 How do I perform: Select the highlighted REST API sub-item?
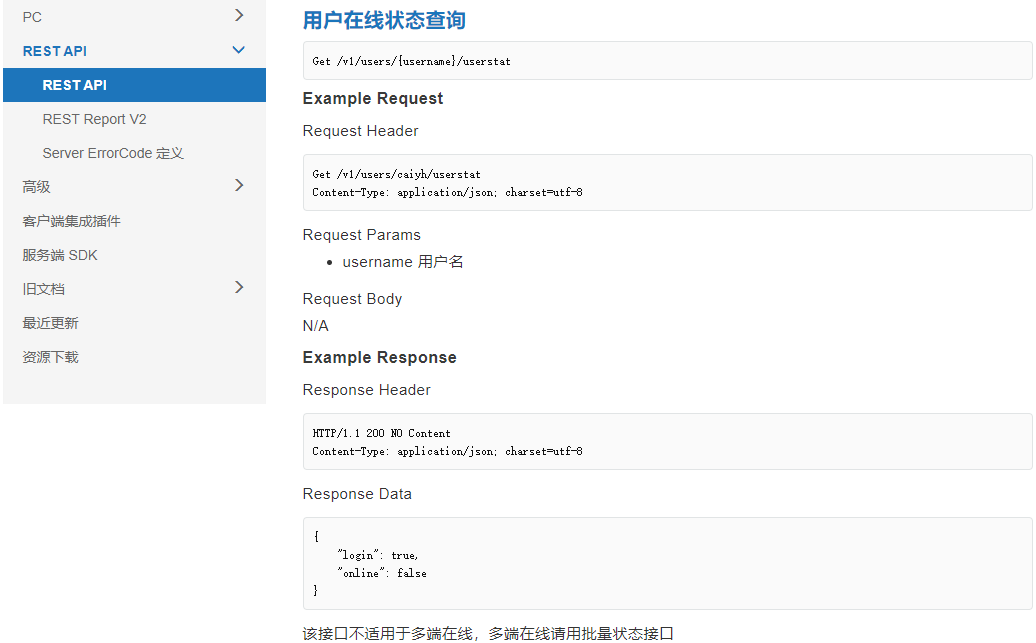75,85
